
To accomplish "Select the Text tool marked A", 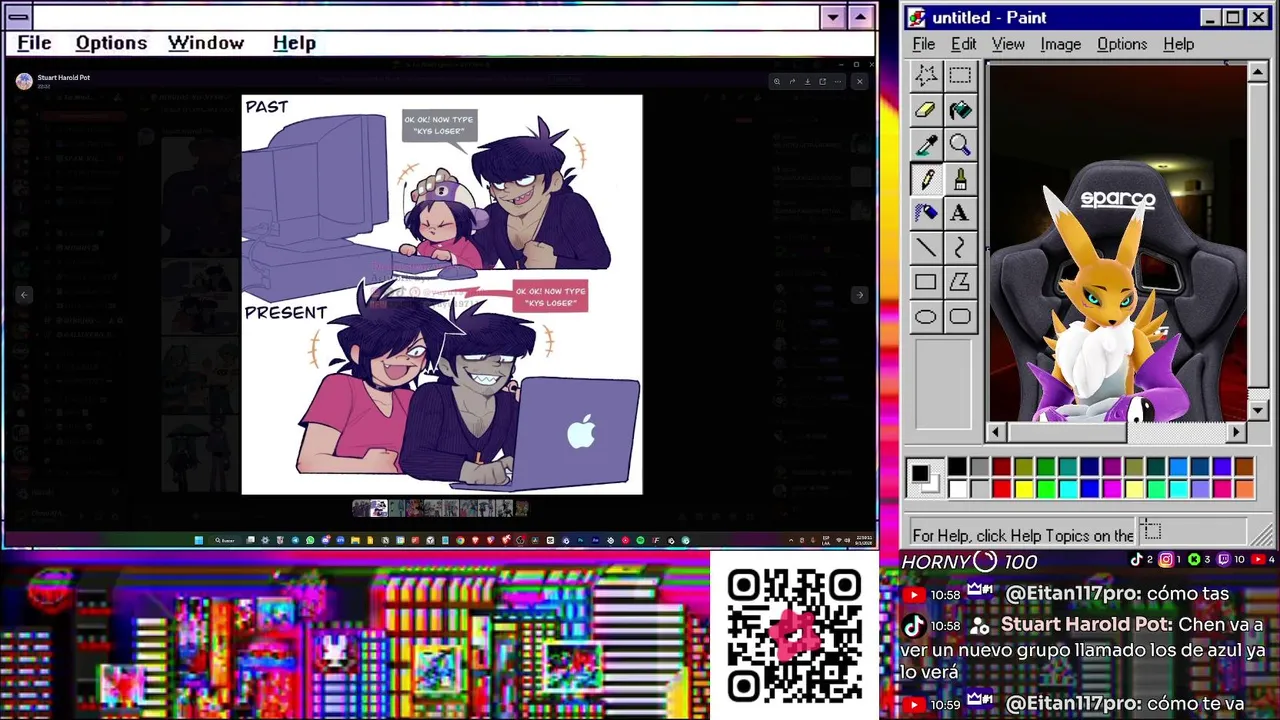I will [x=960, y=213].
